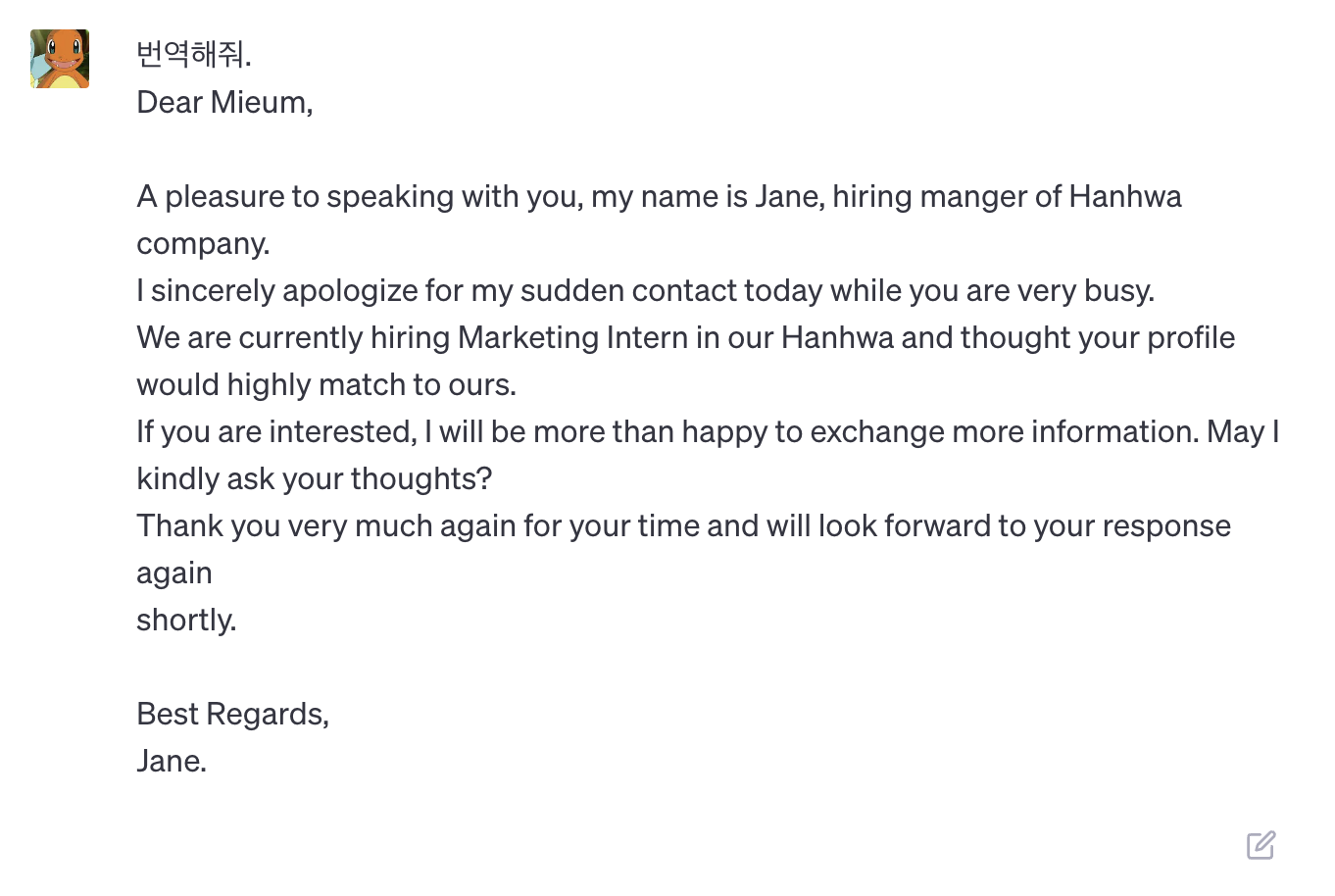Click the standalone word 'again' line
This screenshot has height=896, width=1335.
(174, 572)
